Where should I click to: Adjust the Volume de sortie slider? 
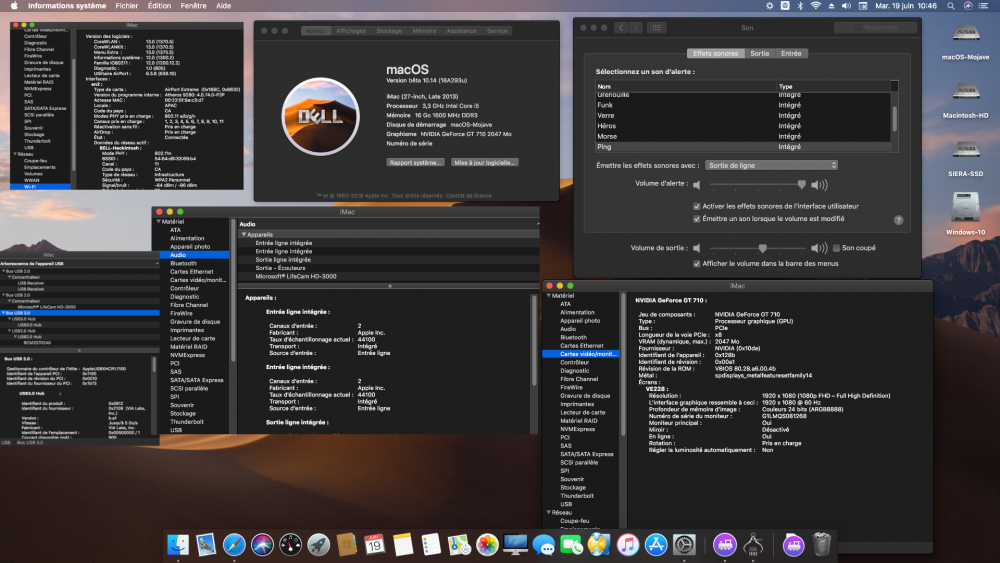[757, 248]
